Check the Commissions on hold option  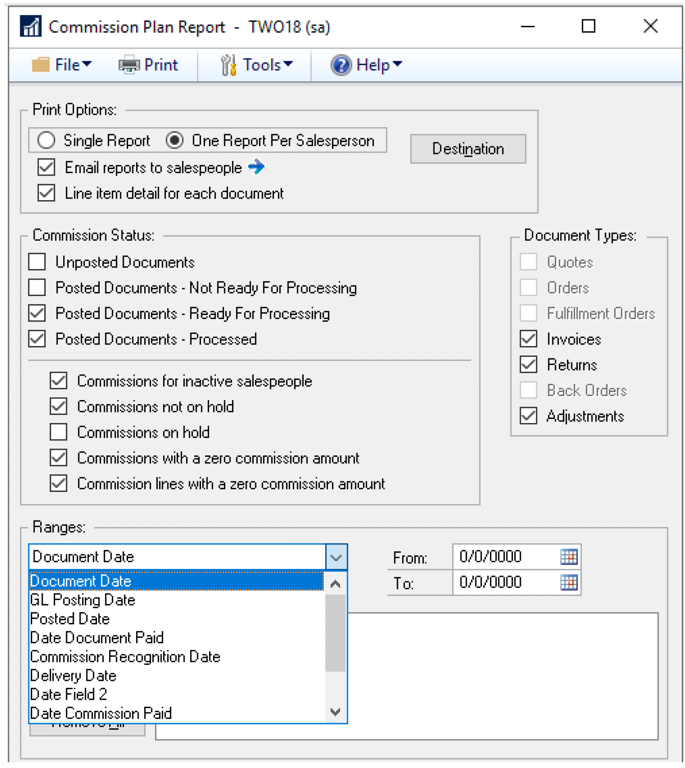(x=60, y=432)
